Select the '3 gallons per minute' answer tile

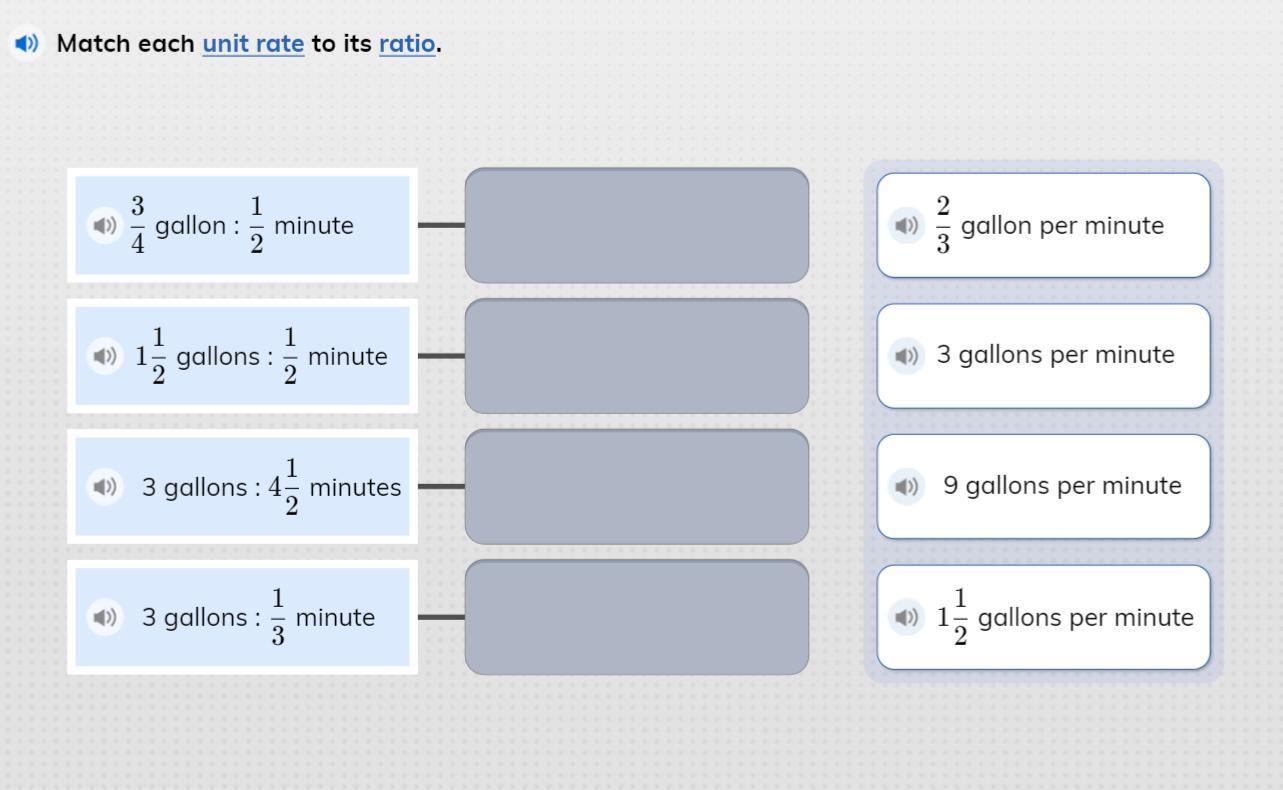tap(1044, 356)
